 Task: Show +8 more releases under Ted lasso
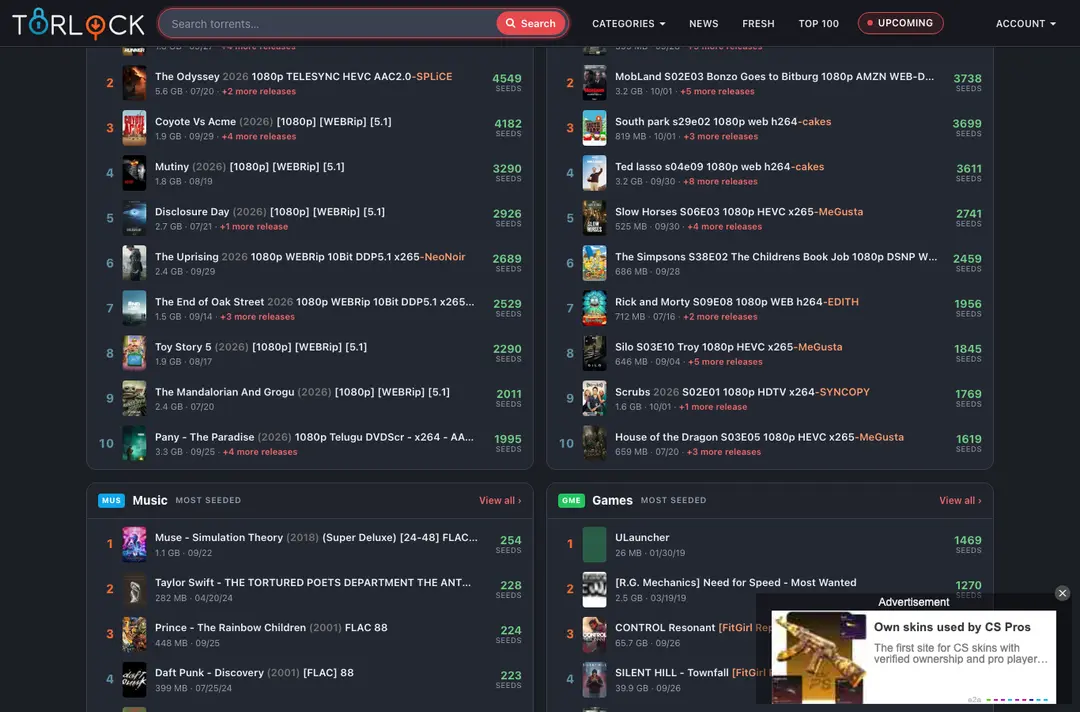720,182
